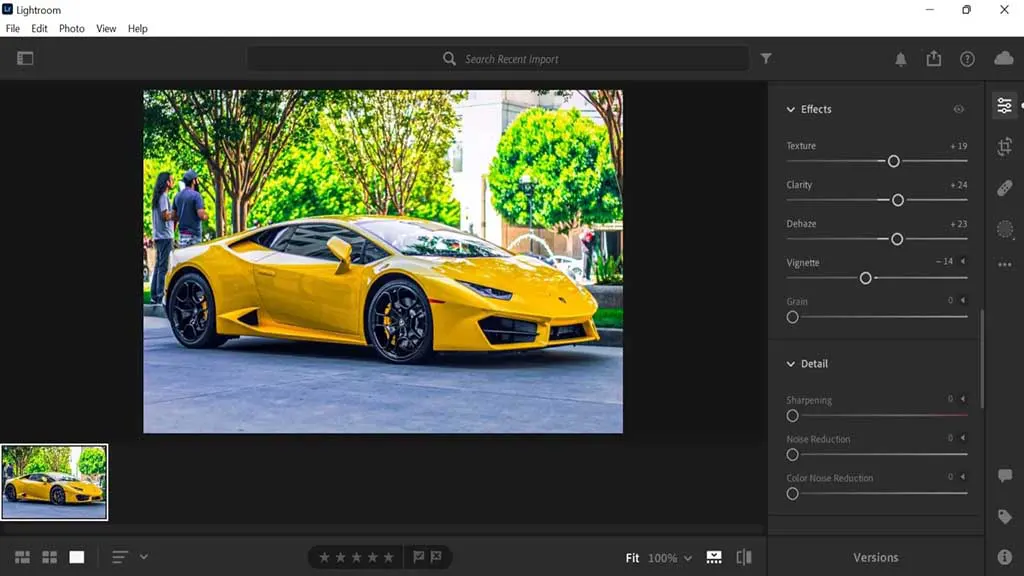The height and width of the screenshot is (576, 1024).
Task: Open the View menu
Action: (x=106, y=29)
